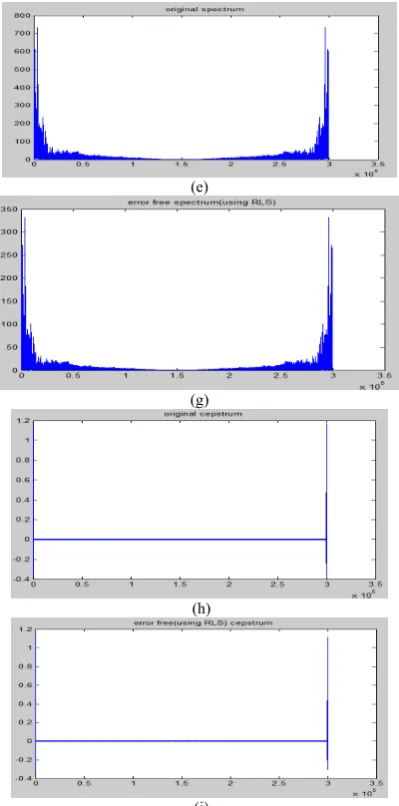
Task: Click "3.5" x-axis label of original spectrum
Action: coord(378,165)
